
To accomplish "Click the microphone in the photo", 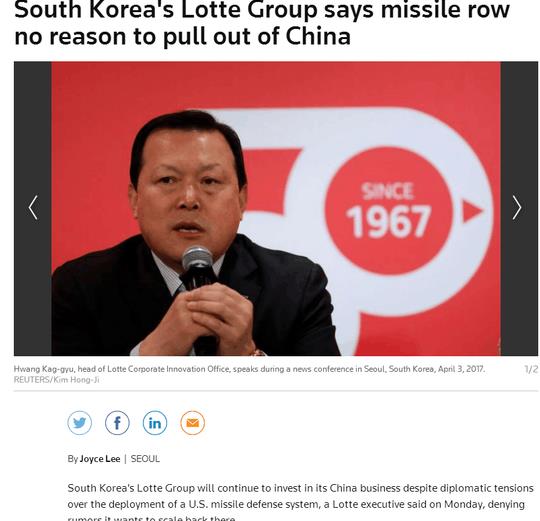I will [x=198, y=269].
